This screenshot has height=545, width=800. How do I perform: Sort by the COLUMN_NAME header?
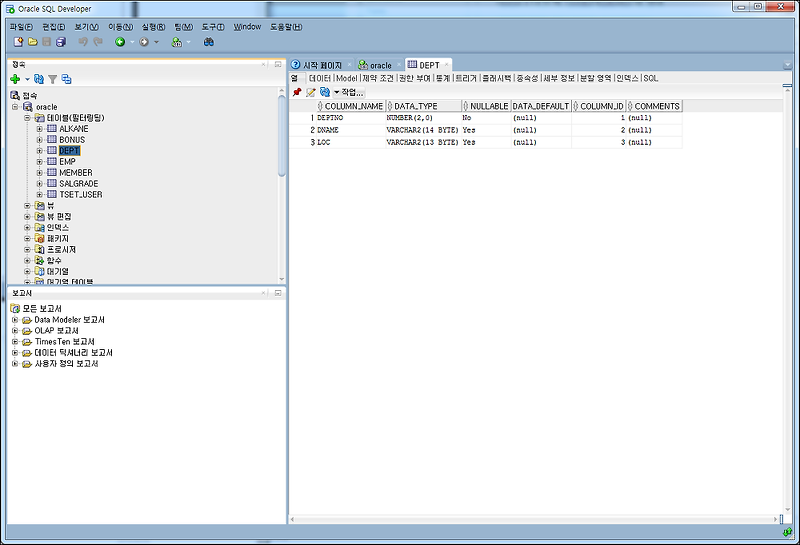350,106
